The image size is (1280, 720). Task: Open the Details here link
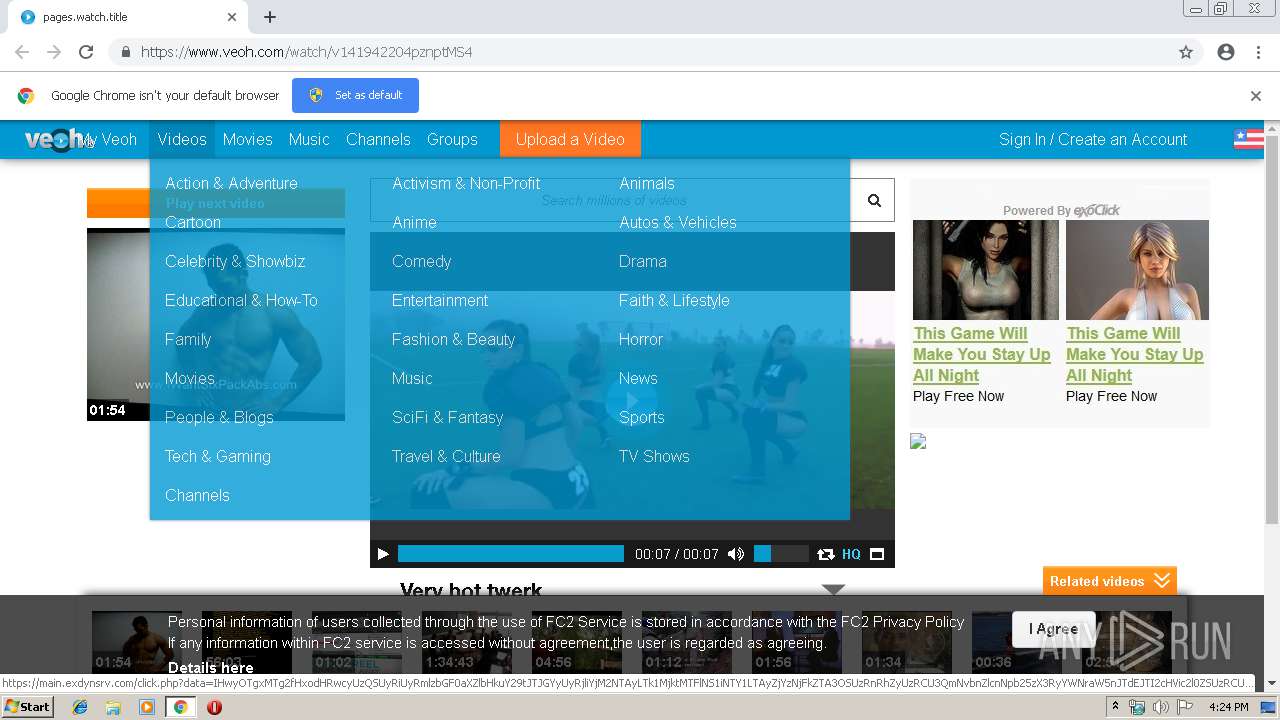[210, 667]
